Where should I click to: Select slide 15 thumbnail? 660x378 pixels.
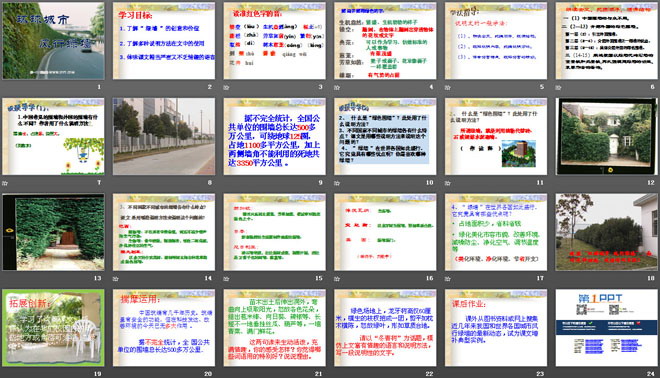(x=275, y=232)
